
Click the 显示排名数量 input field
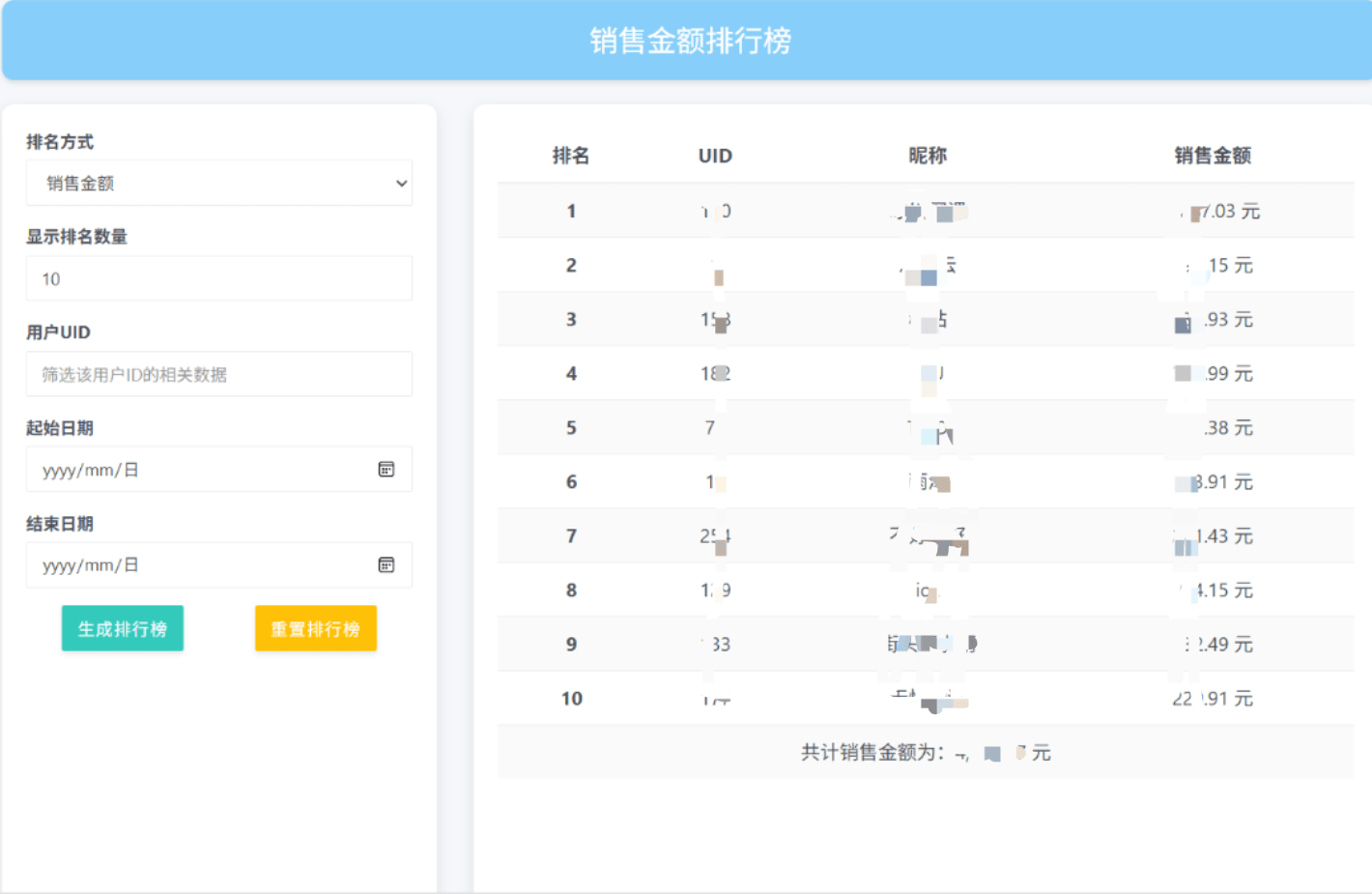[x=218, y=279]
